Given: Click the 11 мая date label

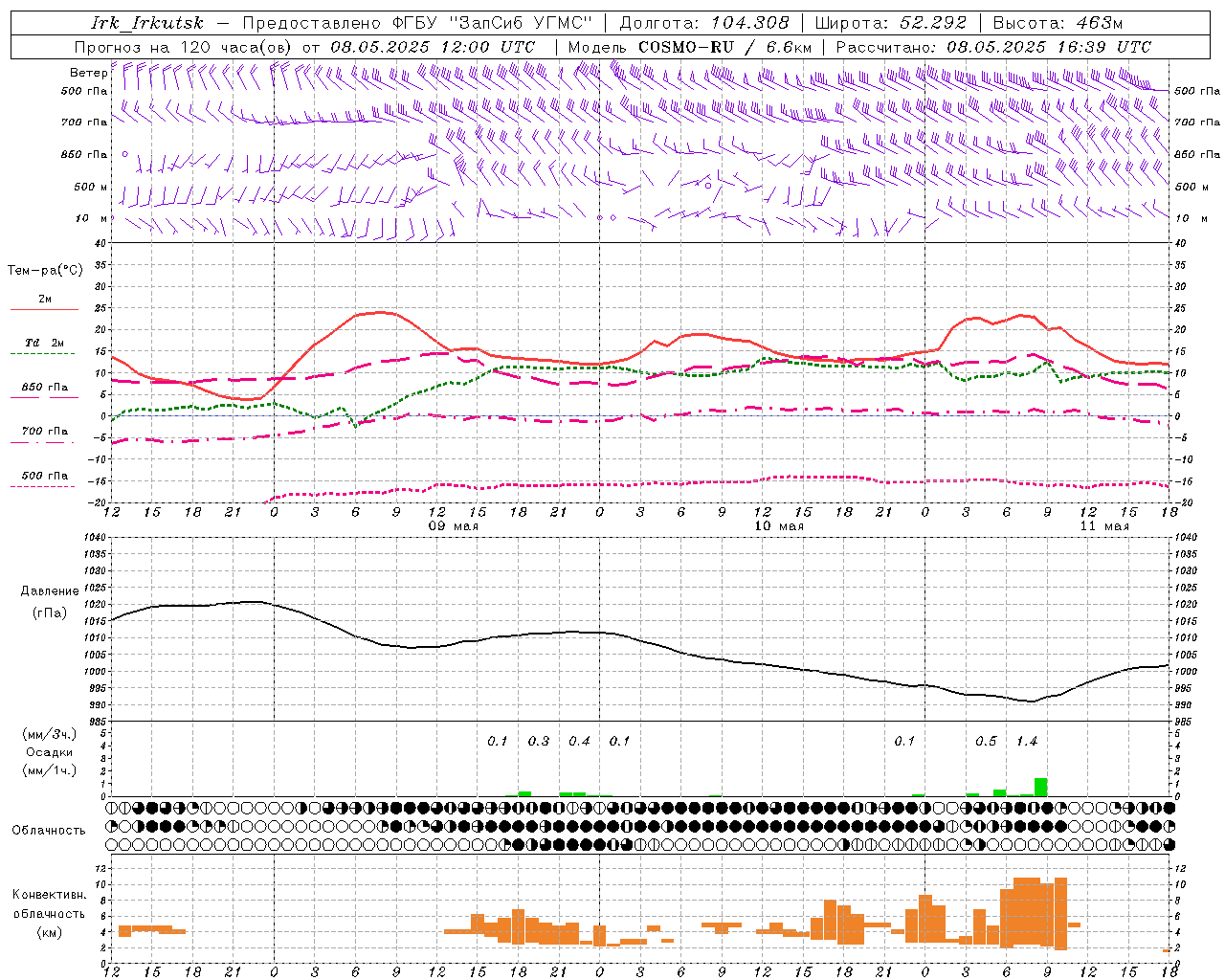Looking at the screenshot, I should click(x=1103, y=526).
